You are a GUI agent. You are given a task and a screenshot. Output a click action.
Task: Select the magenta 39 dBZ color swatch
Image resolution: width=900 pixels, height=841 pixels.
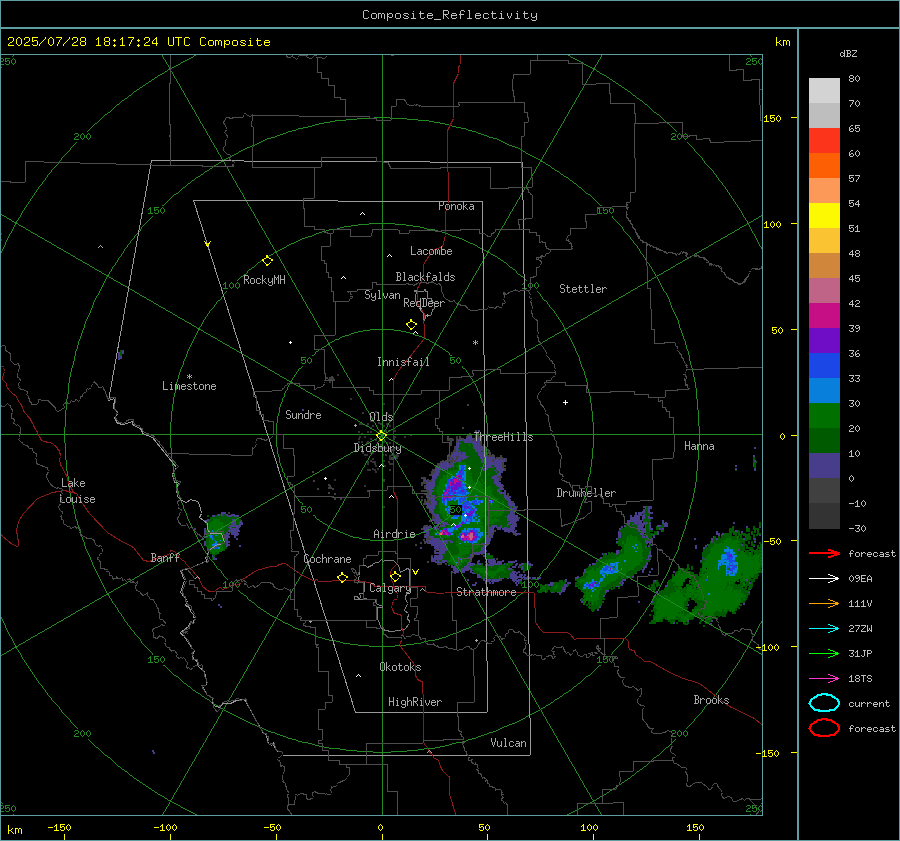click(x=824, y=316)
